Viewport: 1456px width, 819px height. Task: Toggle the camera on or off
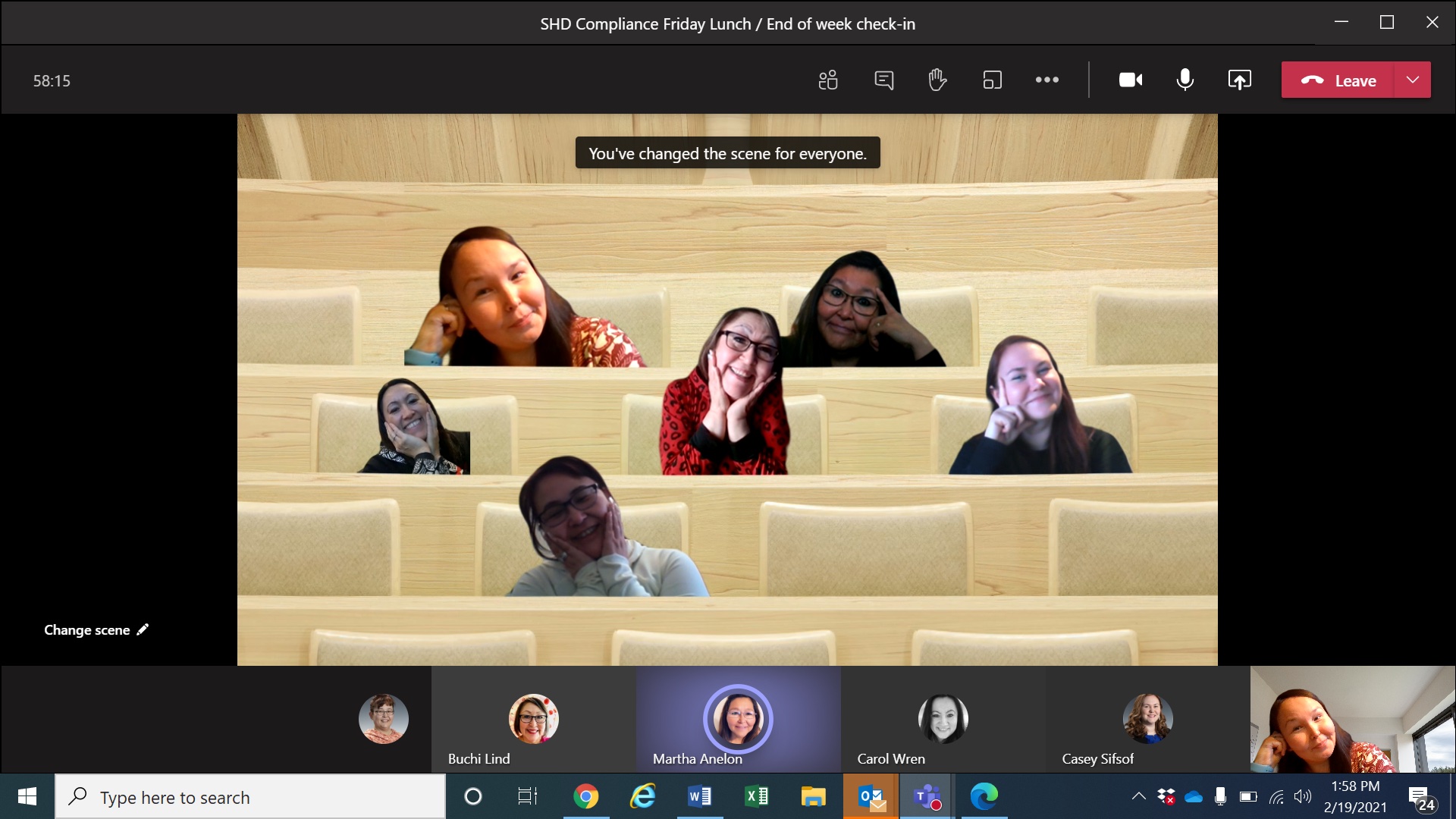click(x=1130, y=80)
